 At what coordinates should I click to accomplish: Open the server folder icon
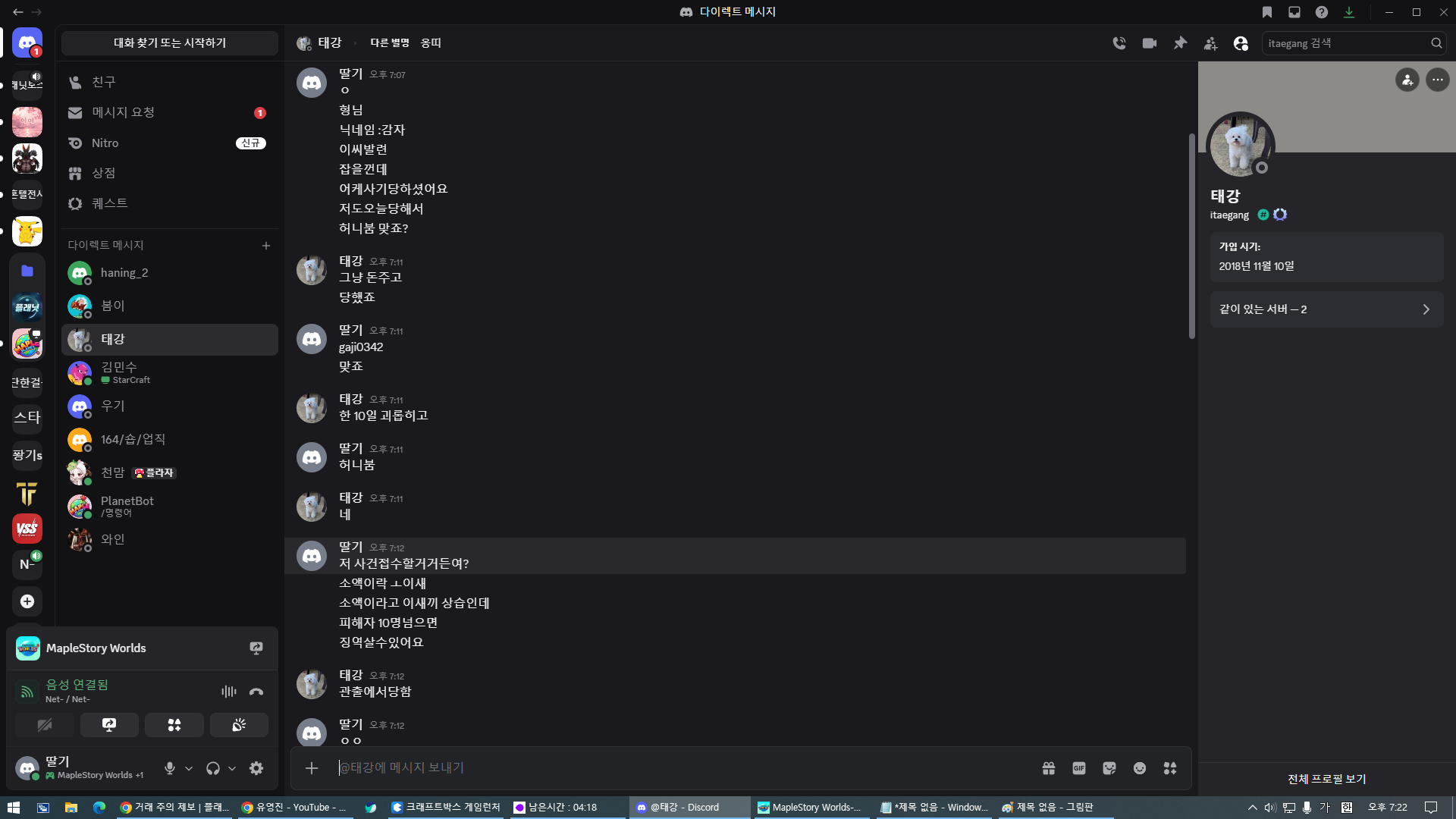[27, 271]
